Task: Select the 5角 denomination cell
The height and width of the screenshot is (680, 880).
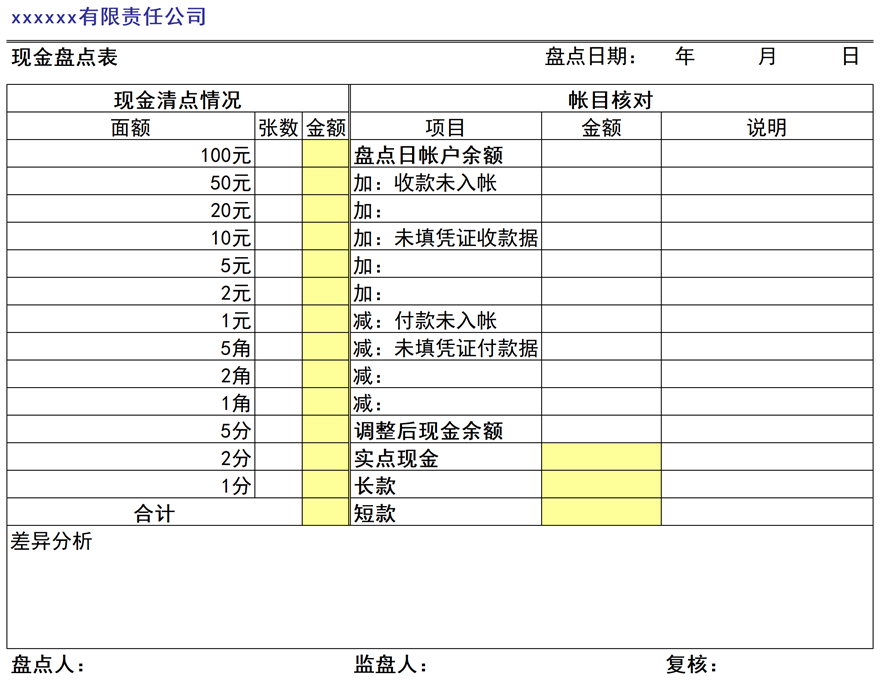Action: point(131,347)
